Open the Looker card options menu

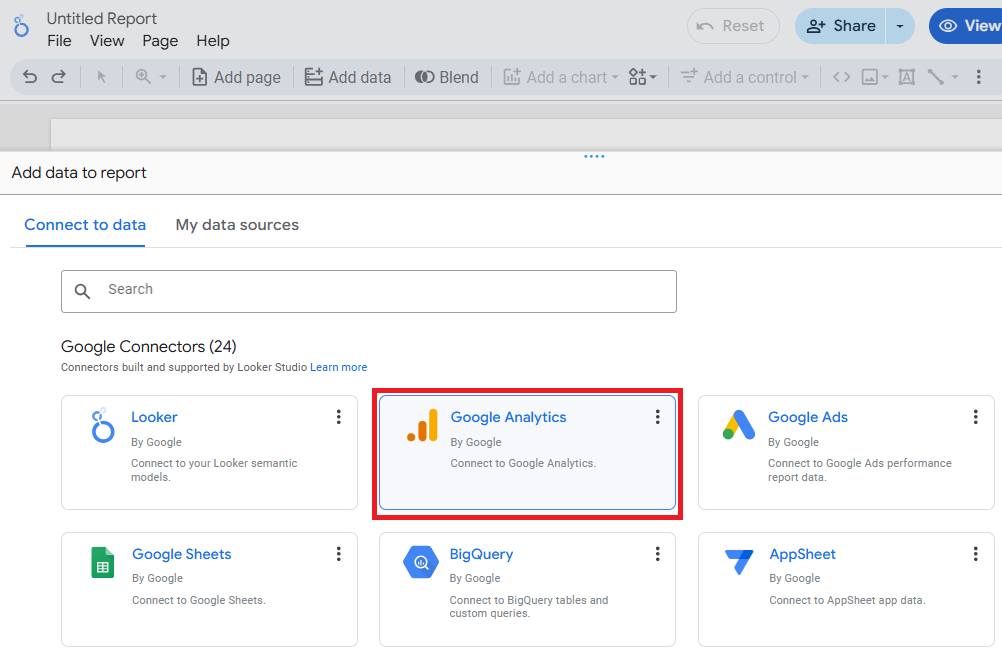coord(339,417)
